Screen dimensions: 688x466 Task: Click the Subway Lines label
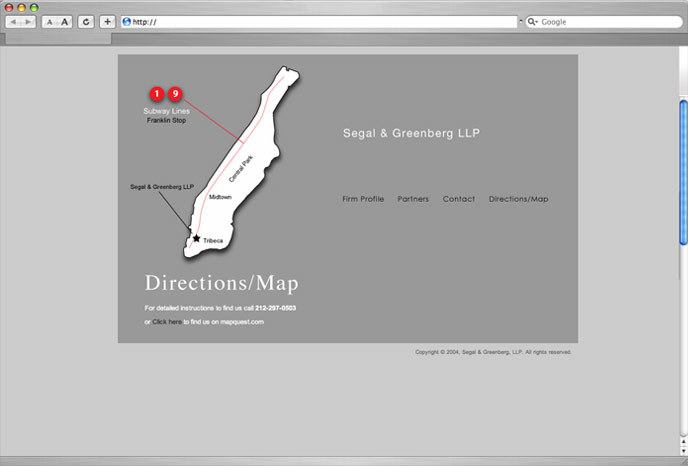(x=166, y=111)
